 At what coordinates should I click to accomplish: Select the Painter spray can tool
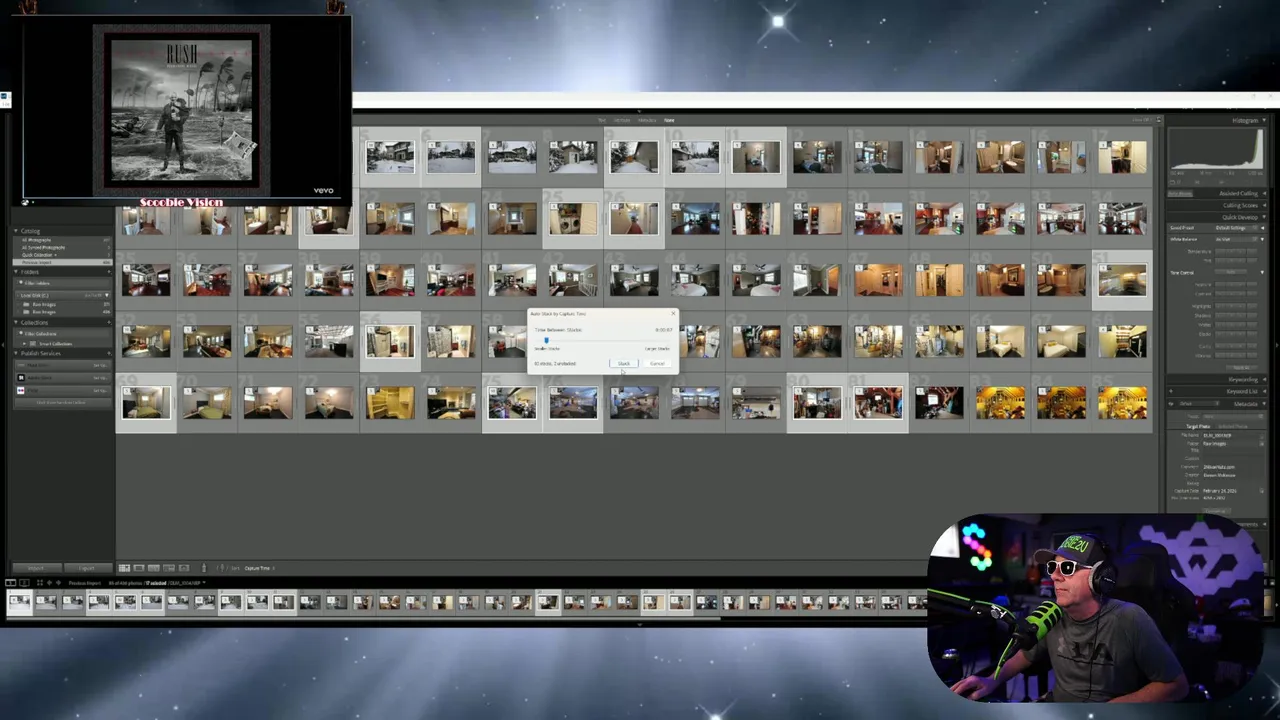[x=204, y=567]
